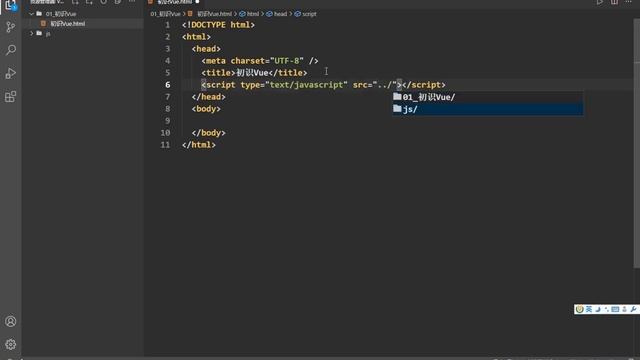Click the </html> closing tag on line 11

click(199, 145)
